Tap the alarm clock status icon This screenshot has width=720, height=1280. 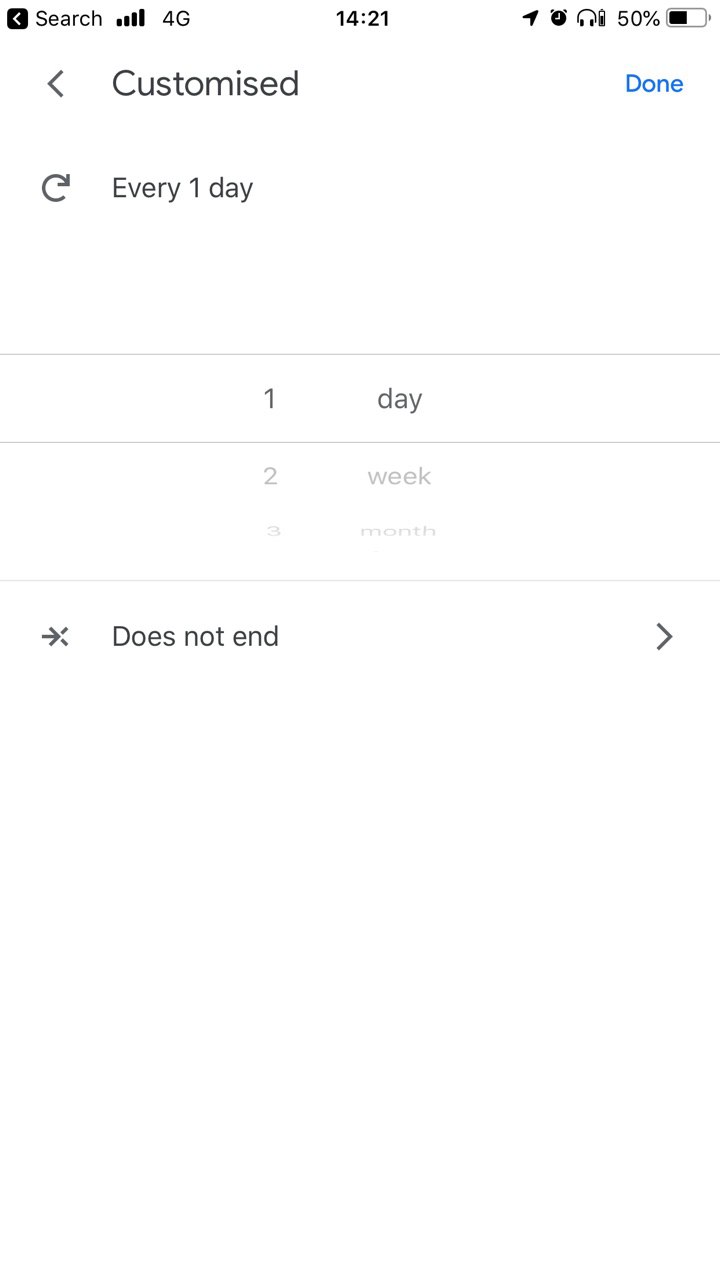[559, 18]
